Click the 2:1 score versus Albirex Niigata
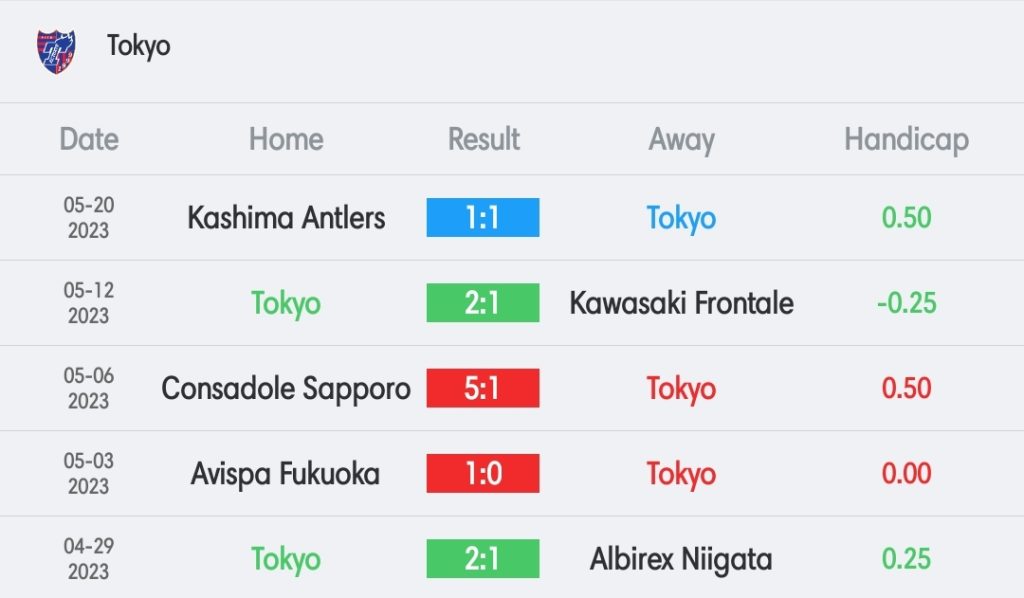 (x=483, y=559)
